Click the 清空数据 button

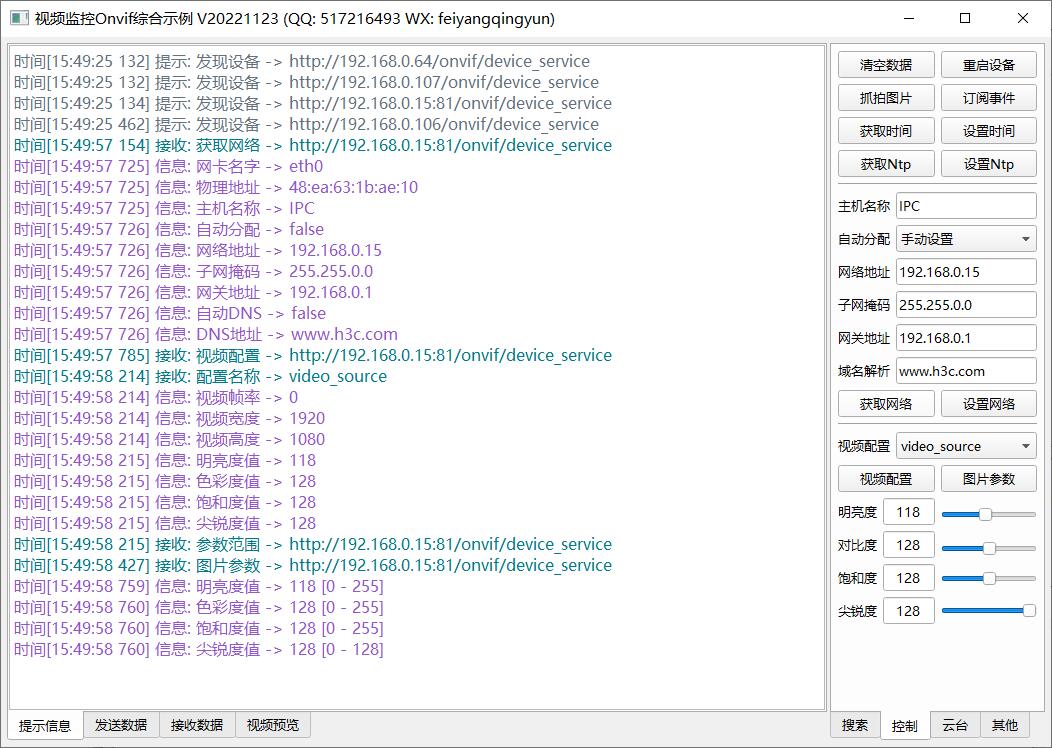[886, 65]
